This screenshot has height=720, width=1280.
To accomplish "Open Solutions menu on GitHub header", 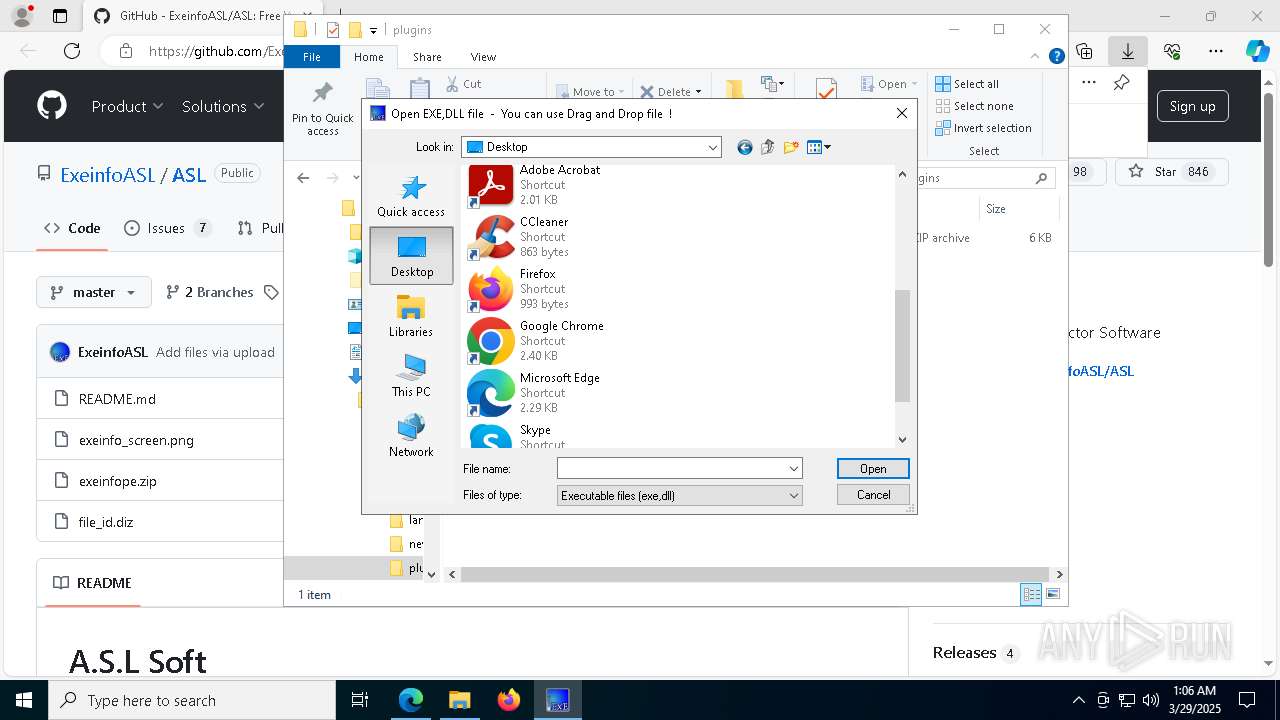I will point(222,106).
